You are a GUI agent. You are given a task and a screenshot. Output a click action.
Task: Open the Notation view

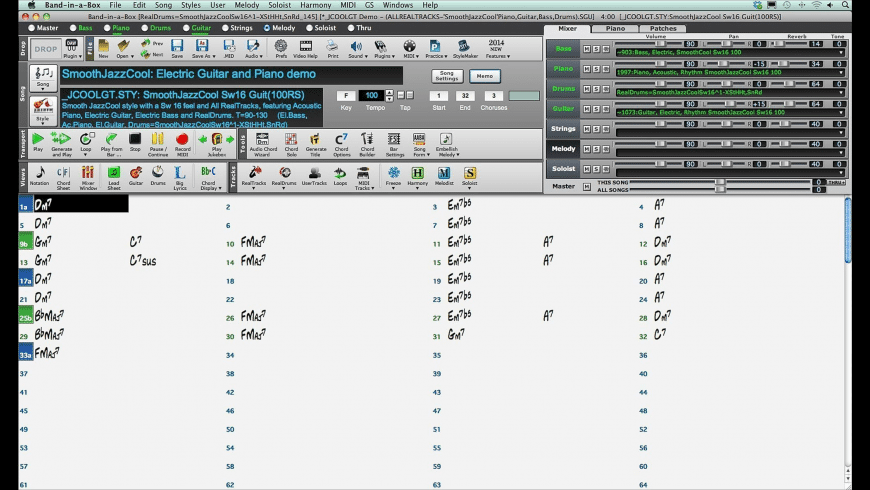point(39,177)
